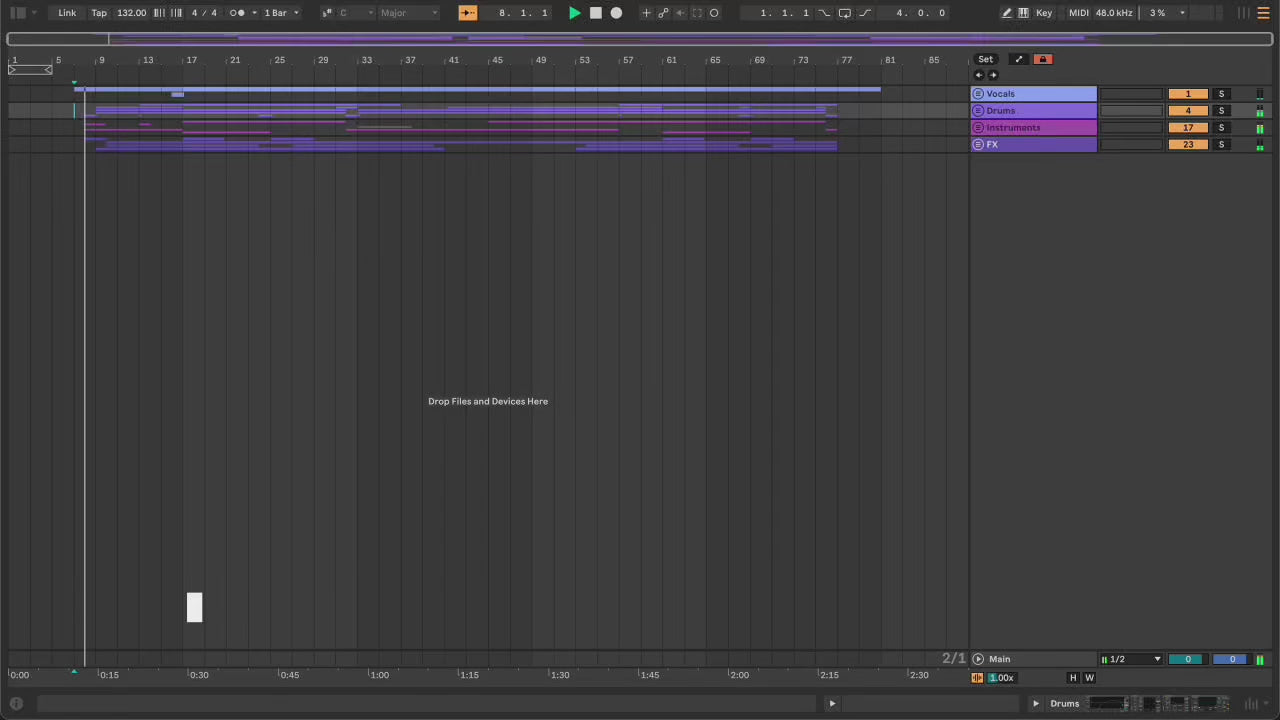This screenshot has width=1280, height=720.
Task: Click the Main track volume field
Action: [1187, 659]
